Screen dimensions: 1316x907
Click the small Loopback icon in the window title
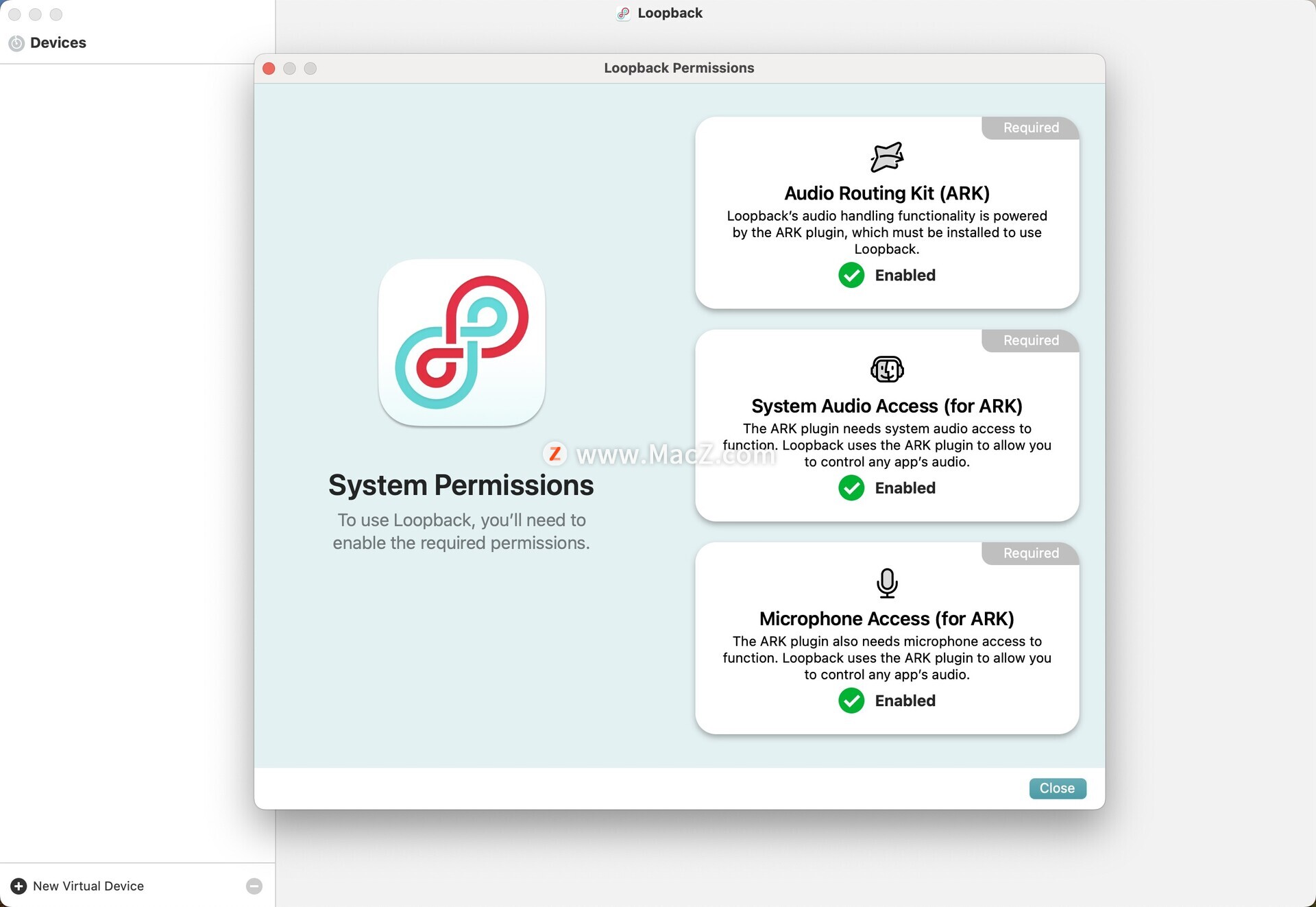tap(623, 13)
